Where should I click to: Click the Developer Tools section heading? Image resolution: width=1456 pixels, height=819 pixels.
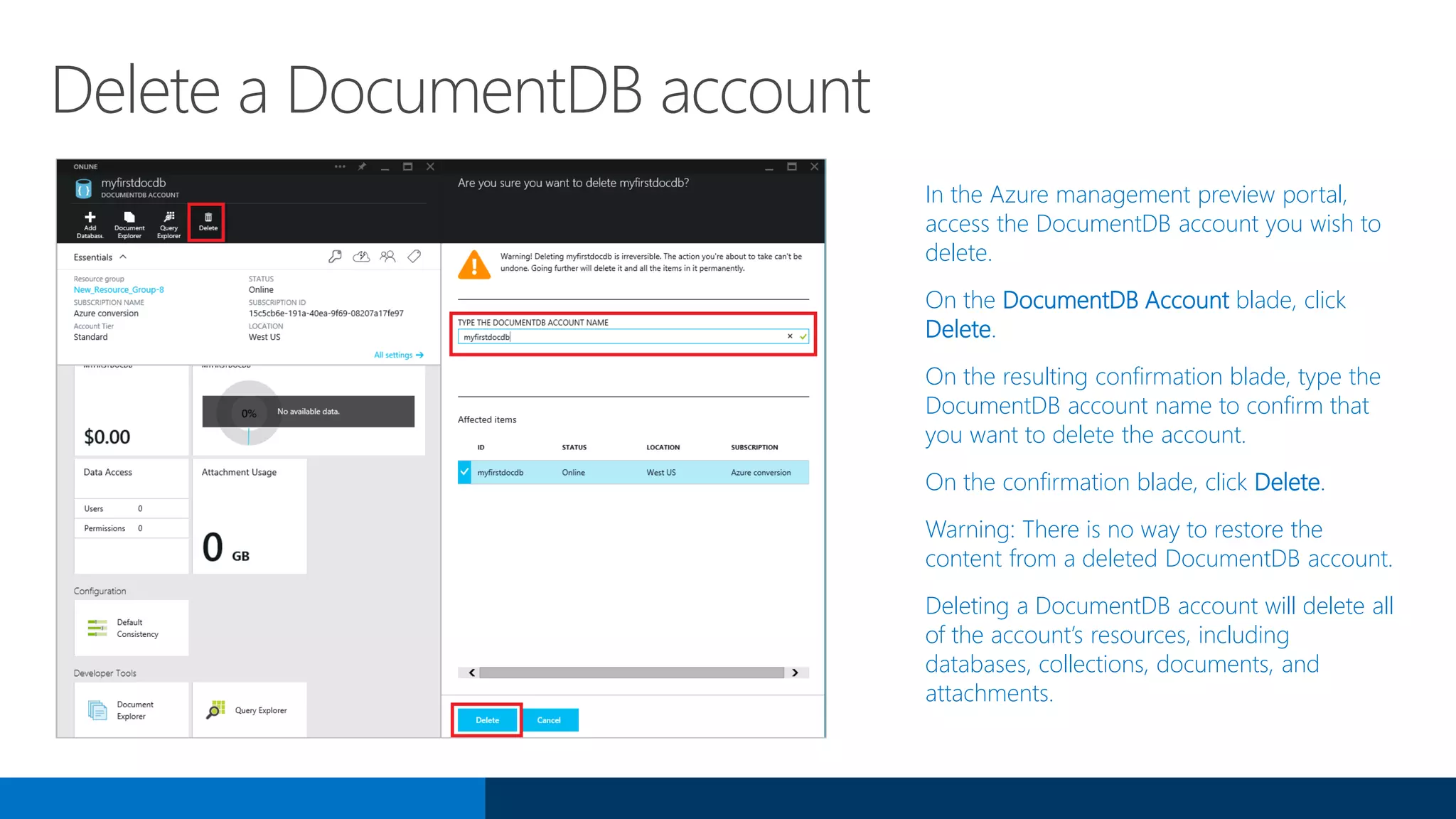pos(105,673)
